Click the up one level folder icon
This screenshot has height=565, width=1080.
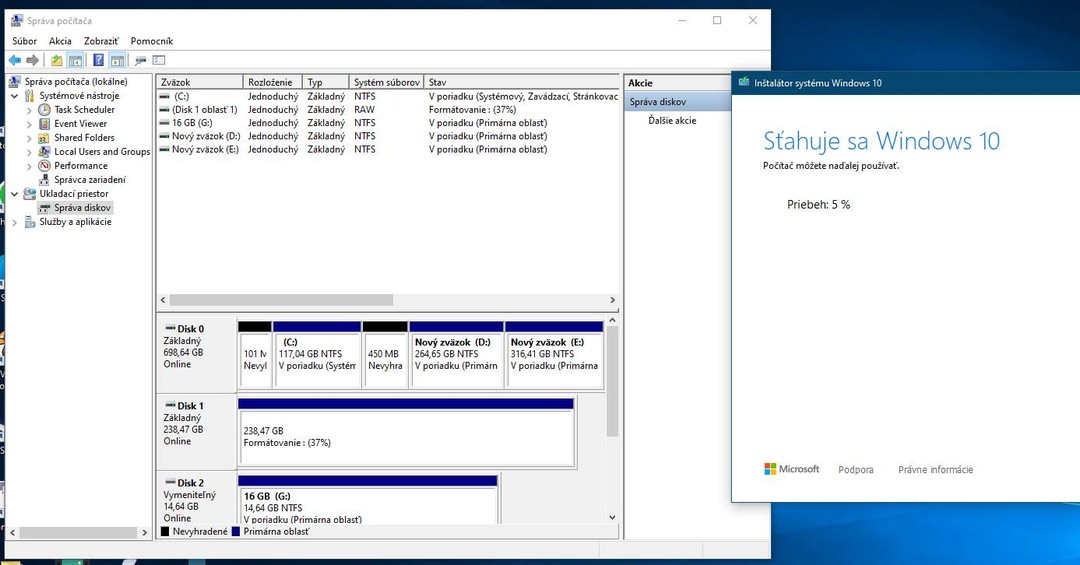point(56,61)
